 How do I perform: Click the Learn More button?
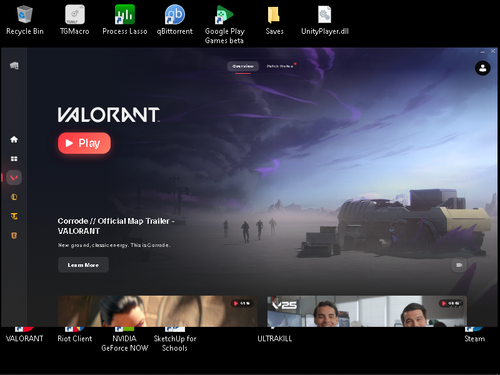click(83, 265)
